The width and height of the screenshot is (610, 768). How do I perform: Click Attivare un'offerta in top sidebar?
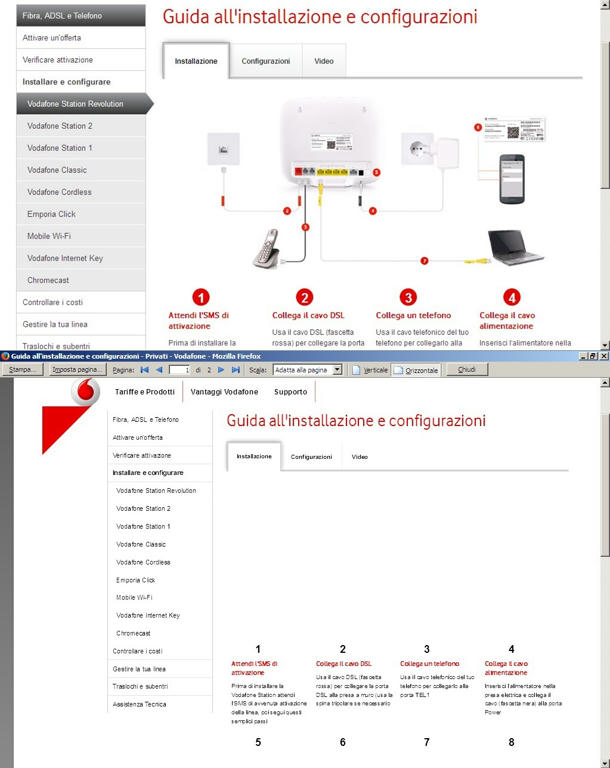pos(81,38)
